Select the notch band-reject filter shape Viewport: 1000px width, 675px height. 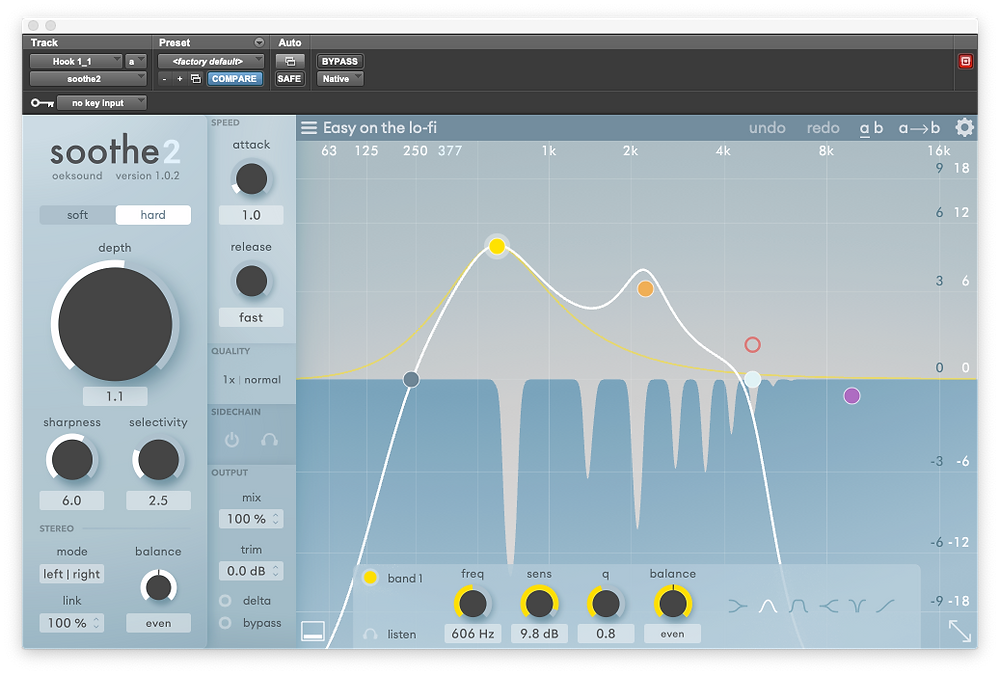(x=857, y=605)
